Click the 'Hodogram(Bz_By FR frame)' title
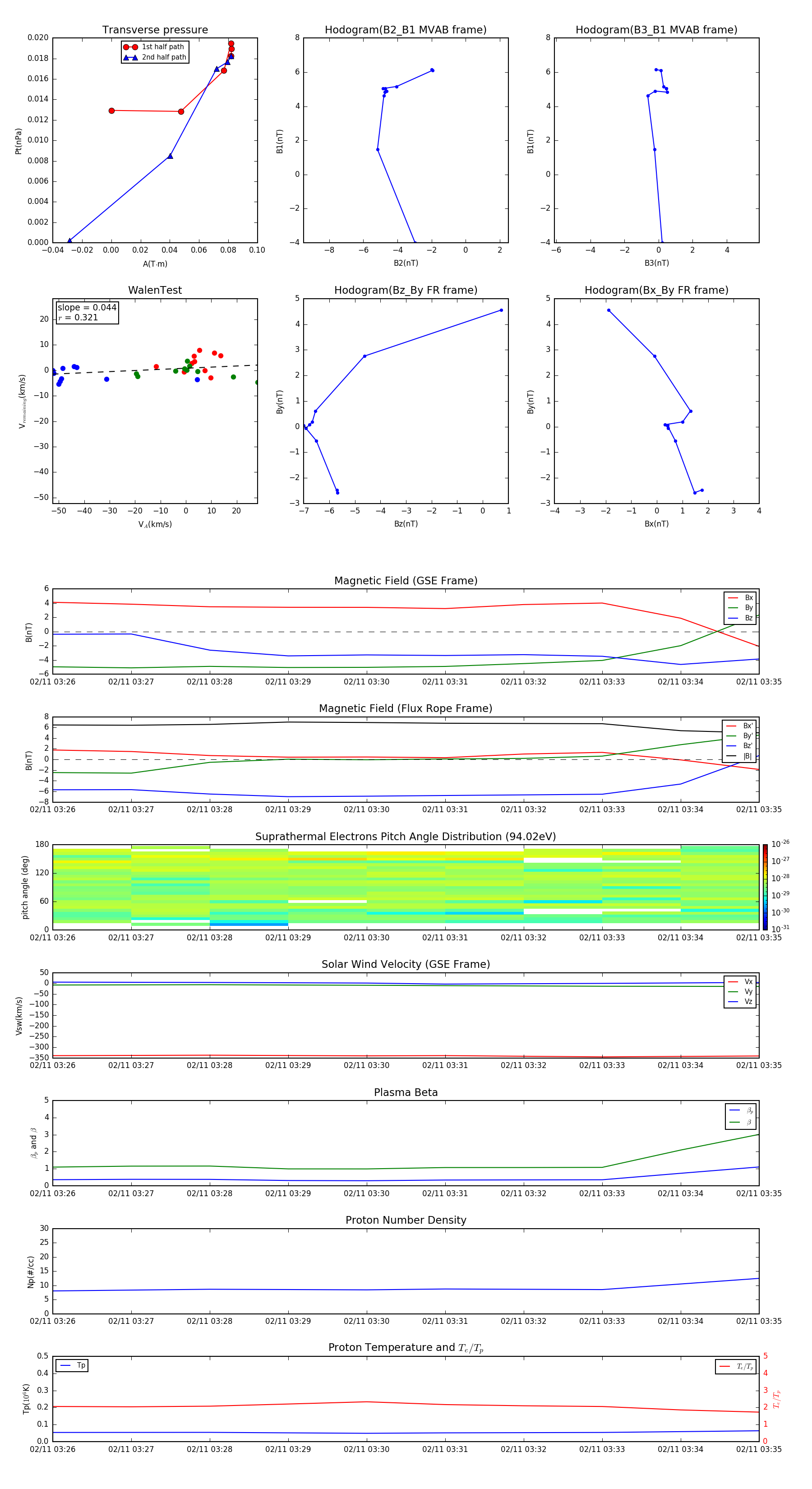Viewport: 812px width, 1489px height. [x=406, y=290]
